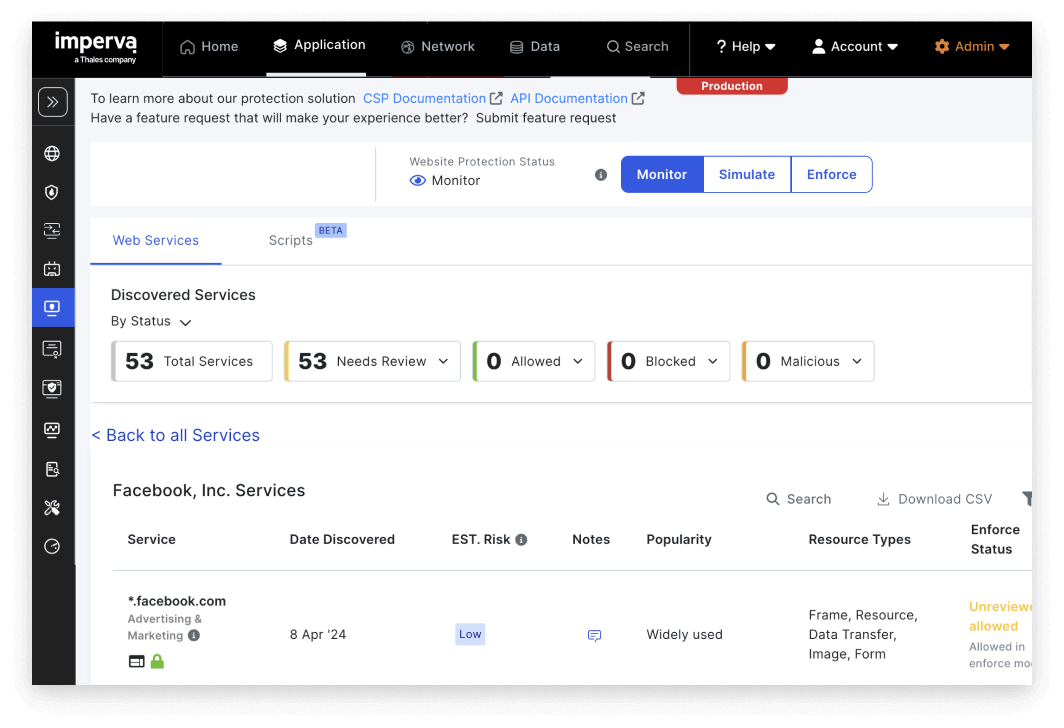Open the CSP Documentation link
The width and height of the screenshot is (1064, 728).
[x=425, y=98]
